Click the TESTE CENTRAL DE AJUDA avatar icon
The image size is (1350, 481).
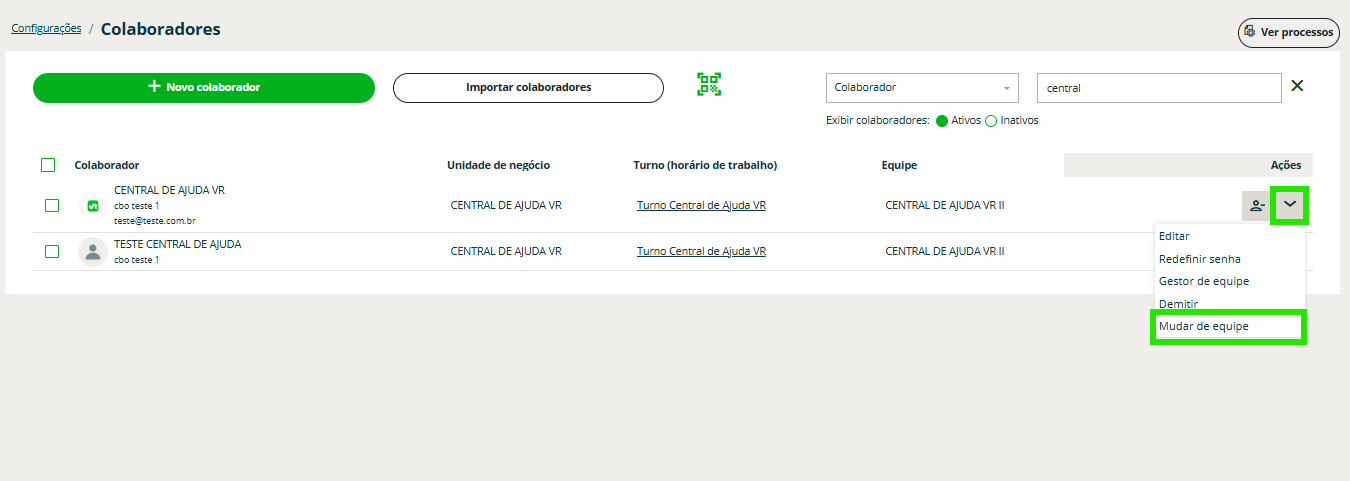tap(93, 252)
